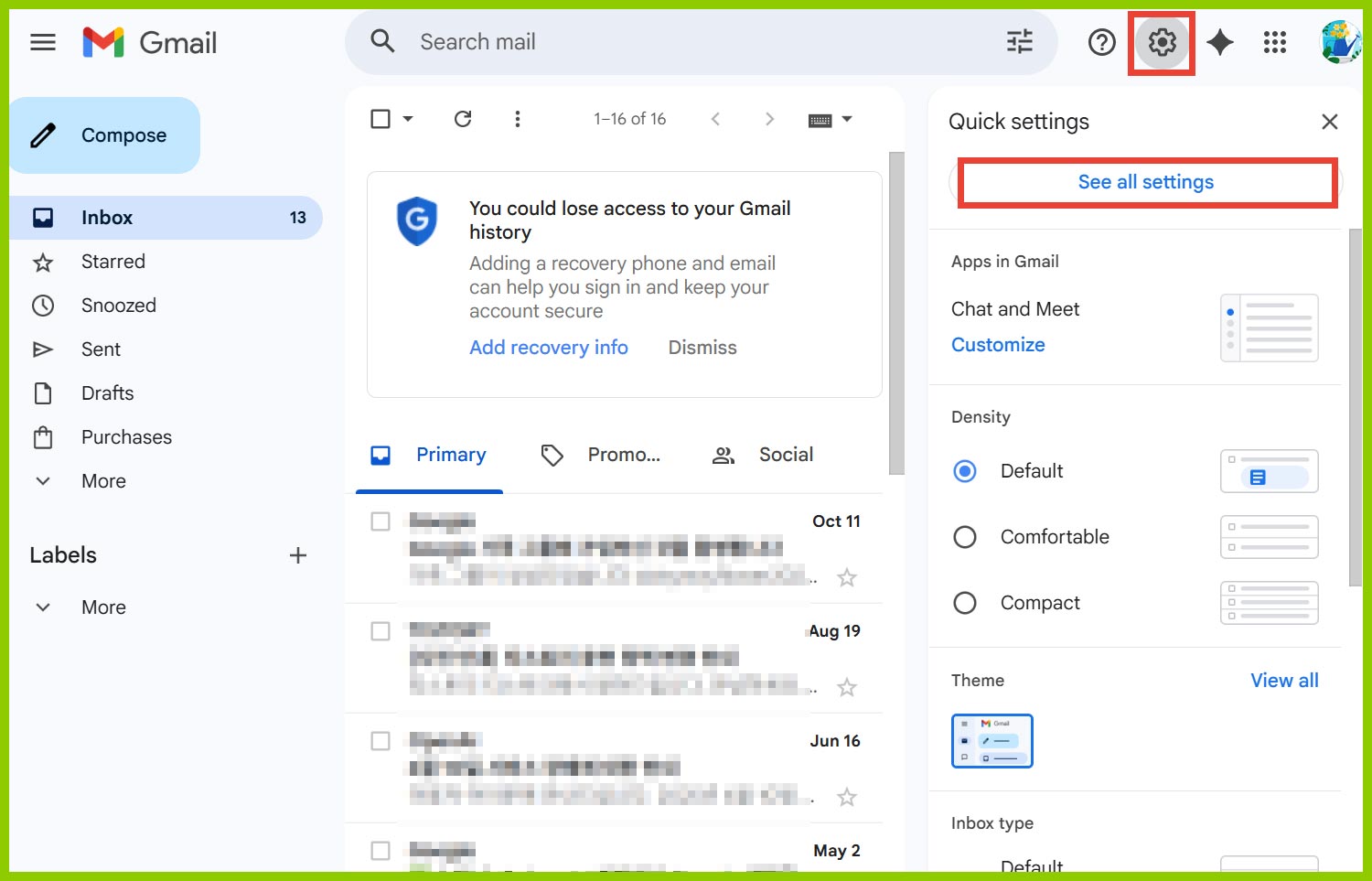The height and width of the screenshot is (881, 1372).
Task: Open the Support help icon
Action: (x=1102, y=42)
